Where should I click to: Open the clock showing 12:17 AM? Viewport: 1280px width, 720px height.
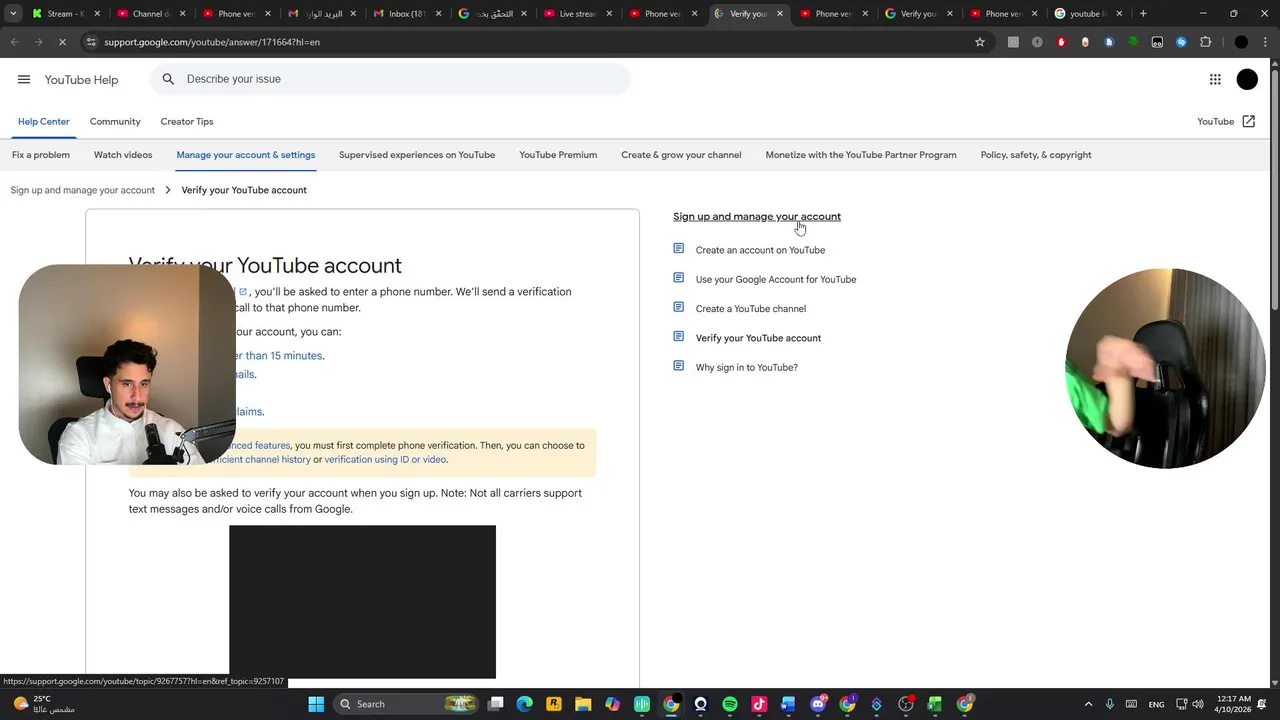coord(1235,704)
